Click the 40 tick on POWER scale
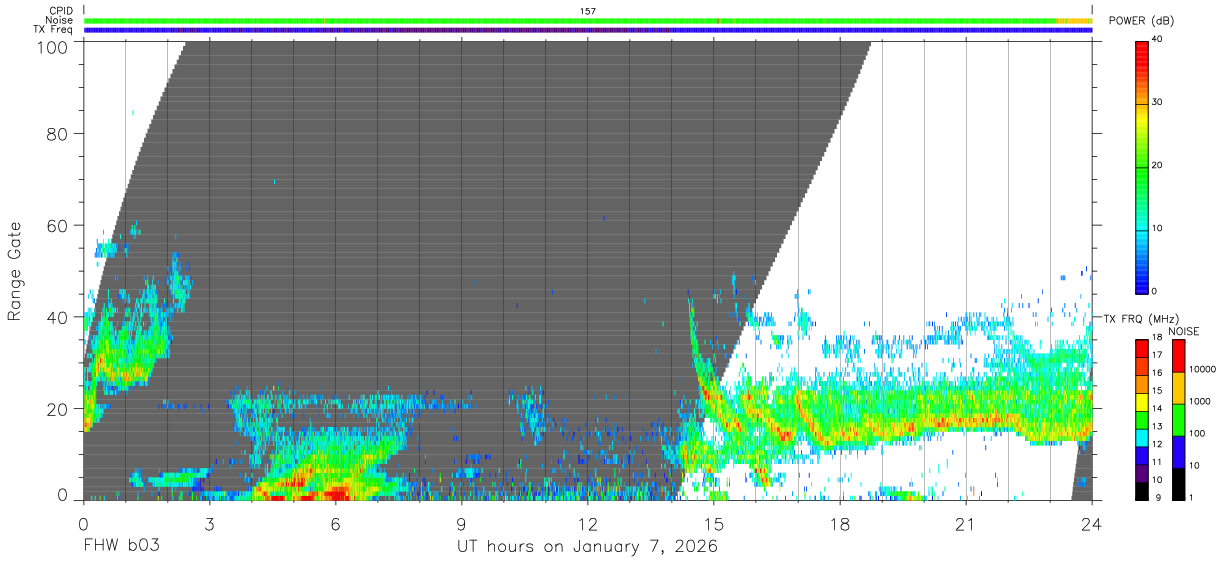Screen dimensions: 1228x567 tap(1158, 40)
